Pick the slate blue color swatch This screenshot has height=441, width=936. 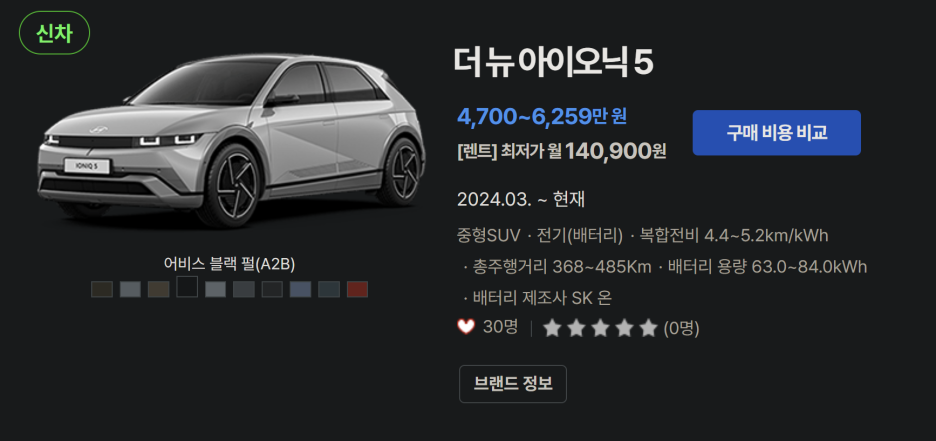pyautogui.click(x=301, y=289)
